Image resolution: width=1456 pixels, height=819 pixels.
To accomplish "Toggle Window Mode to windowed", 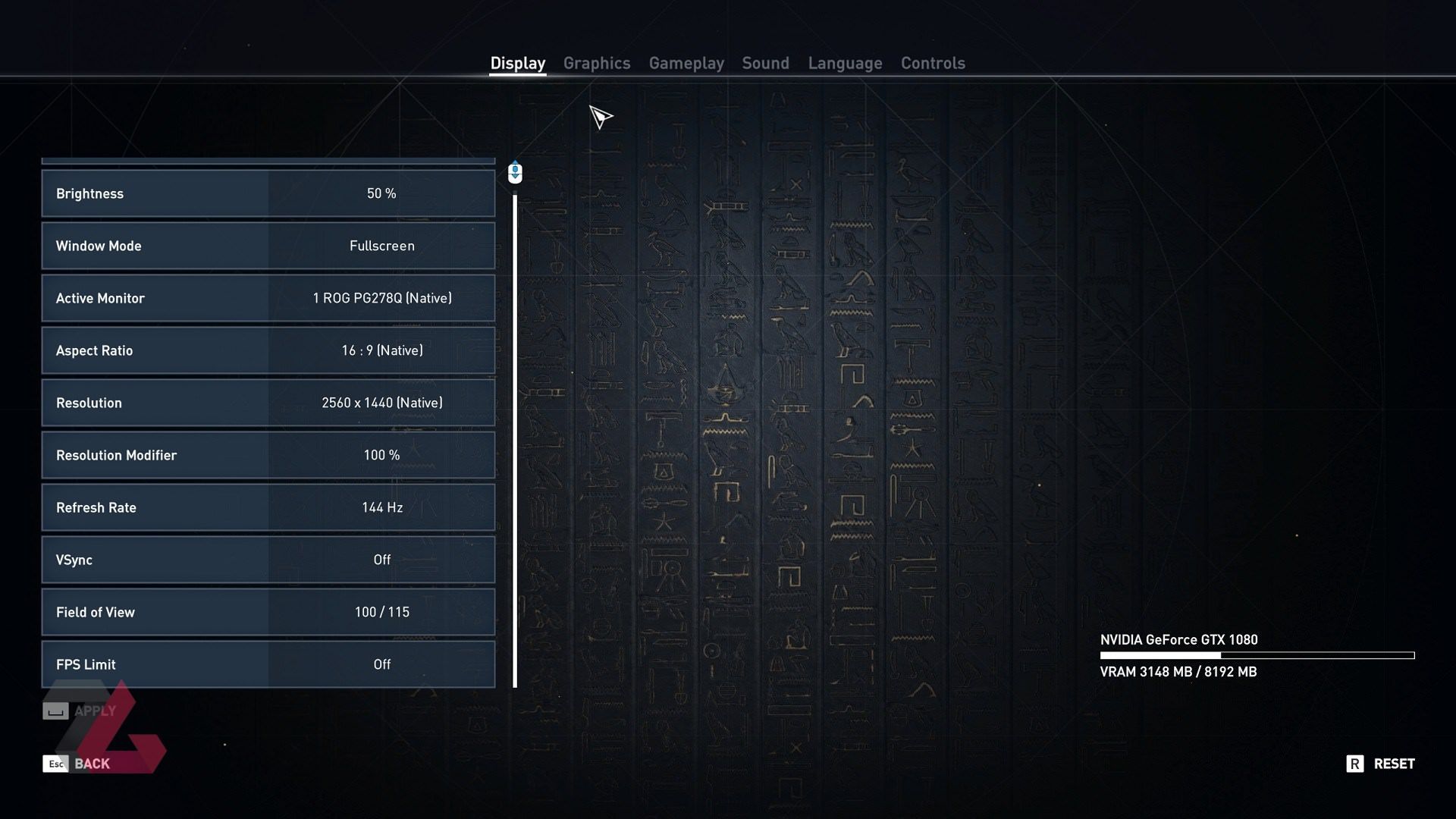I will click(381, 245).
